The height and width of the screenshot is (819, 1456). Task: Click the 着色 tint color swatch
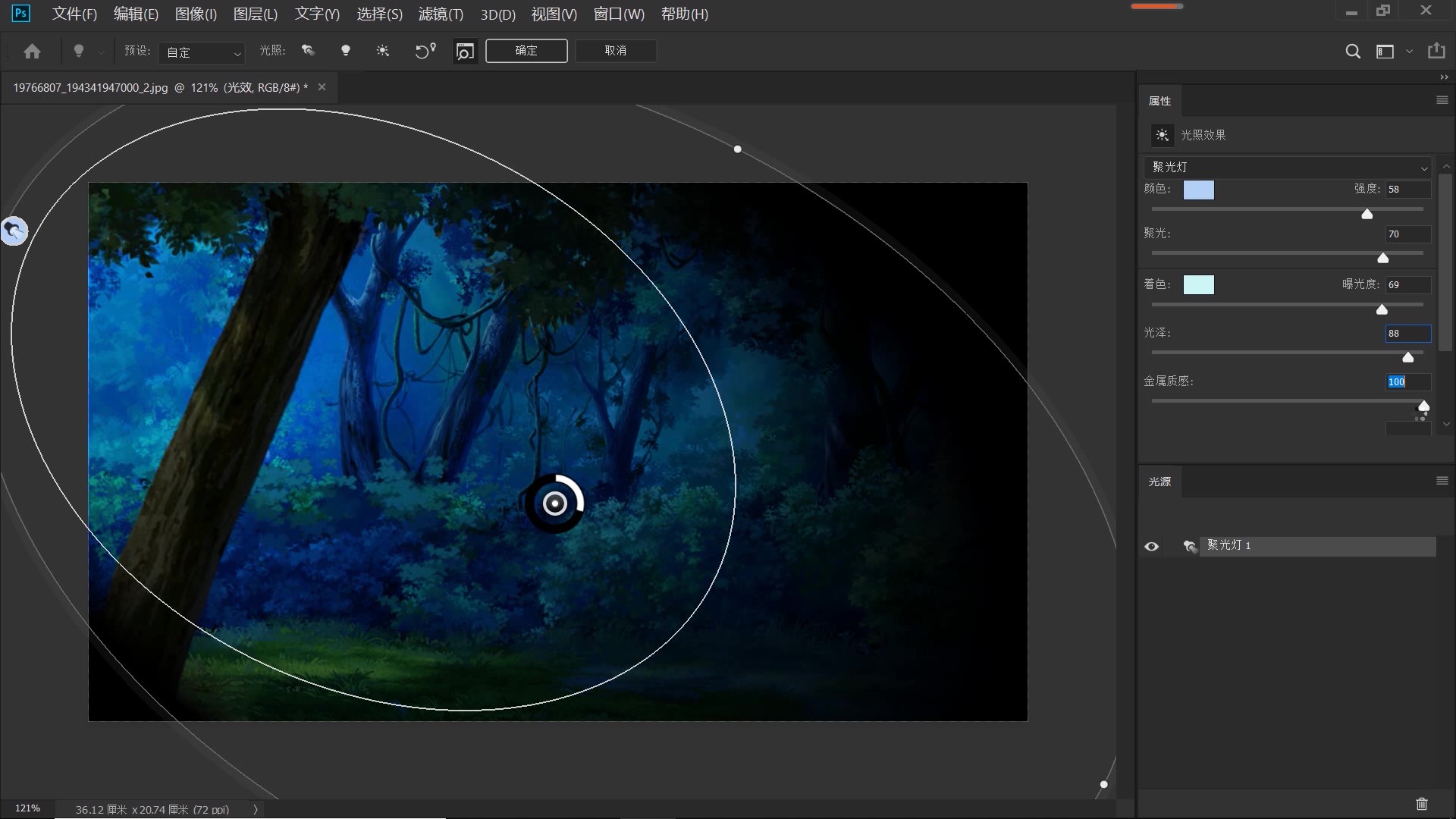coord(1198,284)
